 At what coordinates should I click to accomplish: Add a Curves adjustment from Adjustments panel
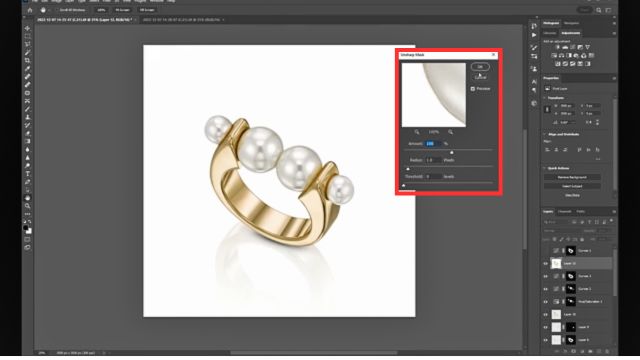pos(573,47)
